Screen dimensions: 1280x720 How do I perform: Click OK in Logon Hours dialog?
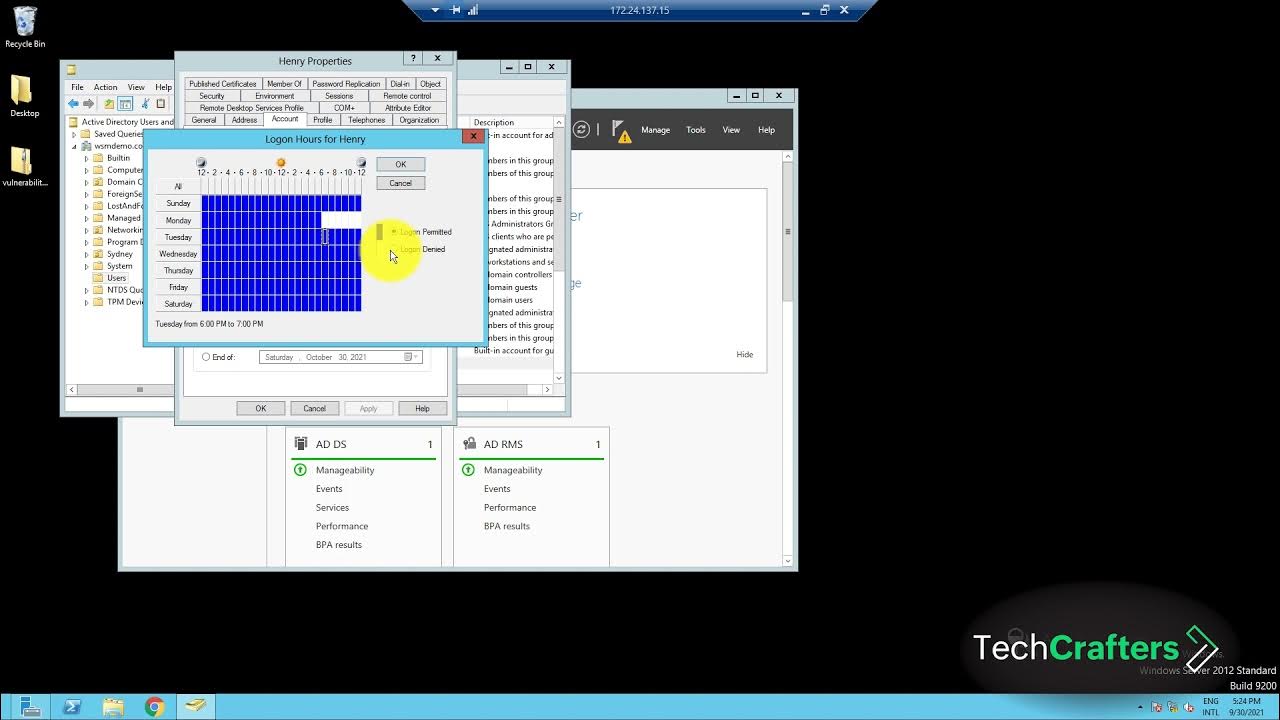[401, 165]
